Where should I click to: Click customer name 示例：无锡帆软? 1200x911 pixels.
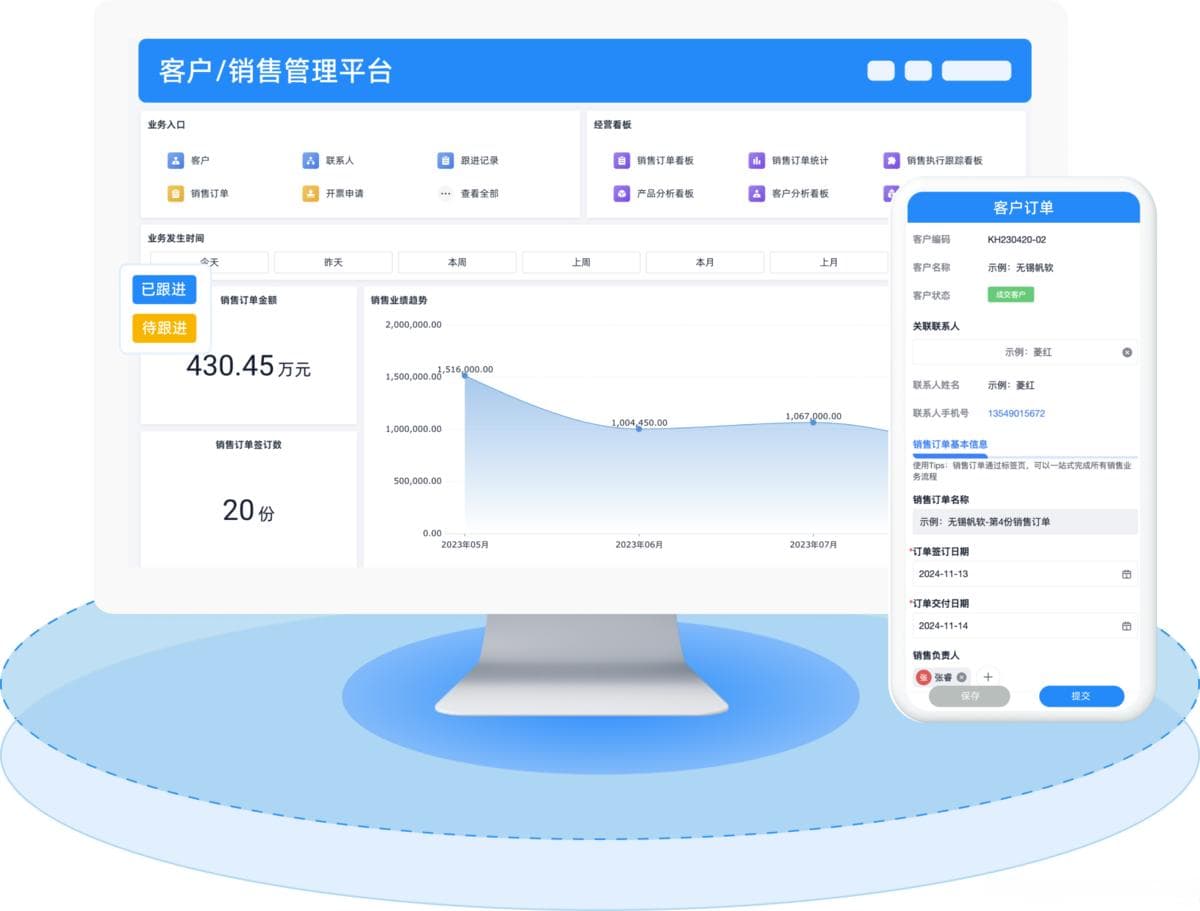pyautogui.click(x=1020, y=268)
